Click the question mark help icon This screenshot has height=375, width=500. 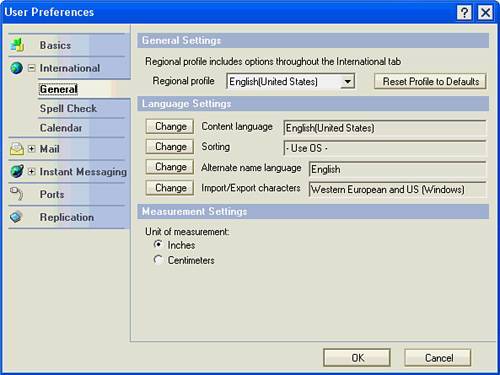pos(464,13)
